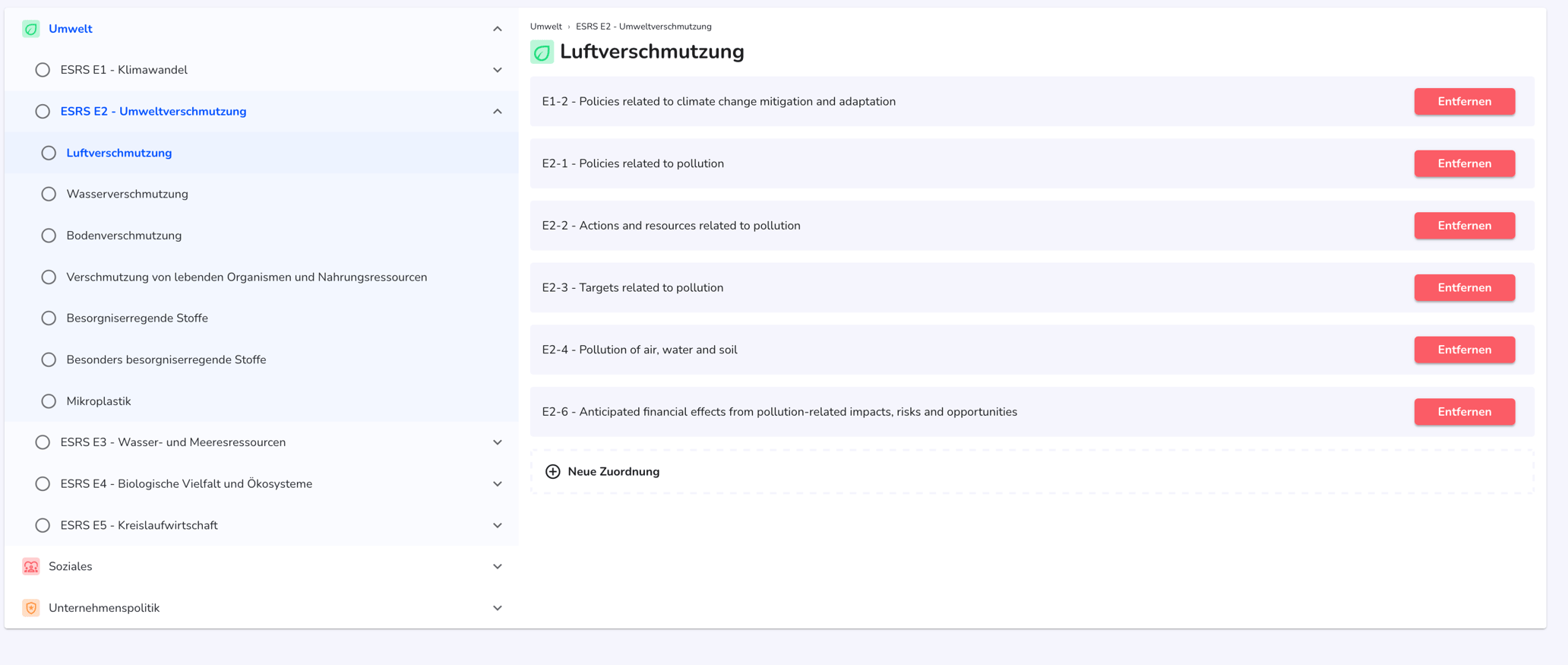Expand ESRS E4 - Biologische Vielfalt chevron
This screenshot has height=665, width=1568.
(498, 484)
